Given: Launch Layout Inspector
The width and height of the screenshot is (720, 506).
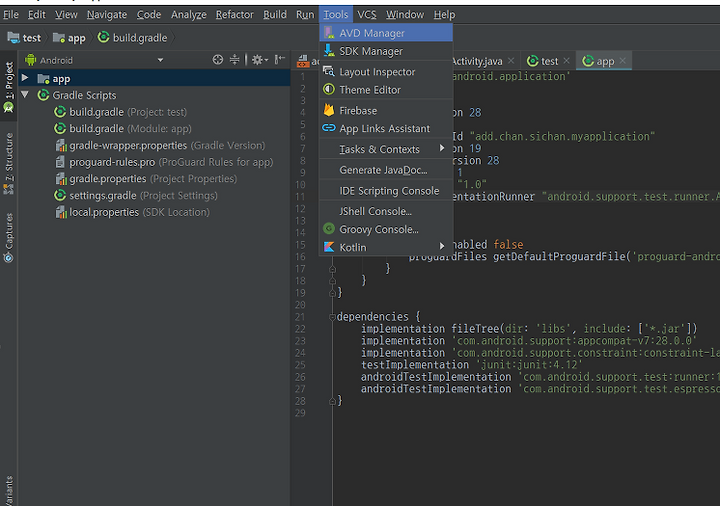Looking at the screenshot, I should tap(386, 72).
